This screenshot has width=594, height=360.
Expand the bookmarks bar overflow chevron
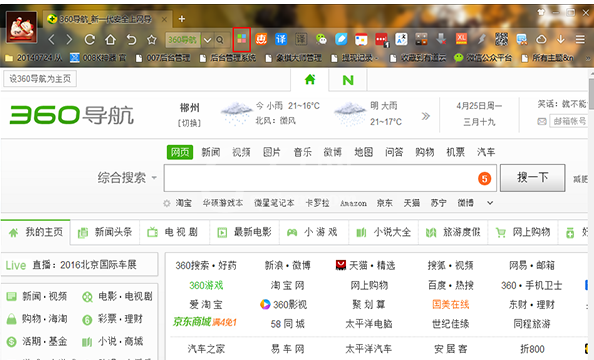pos(588,58)
